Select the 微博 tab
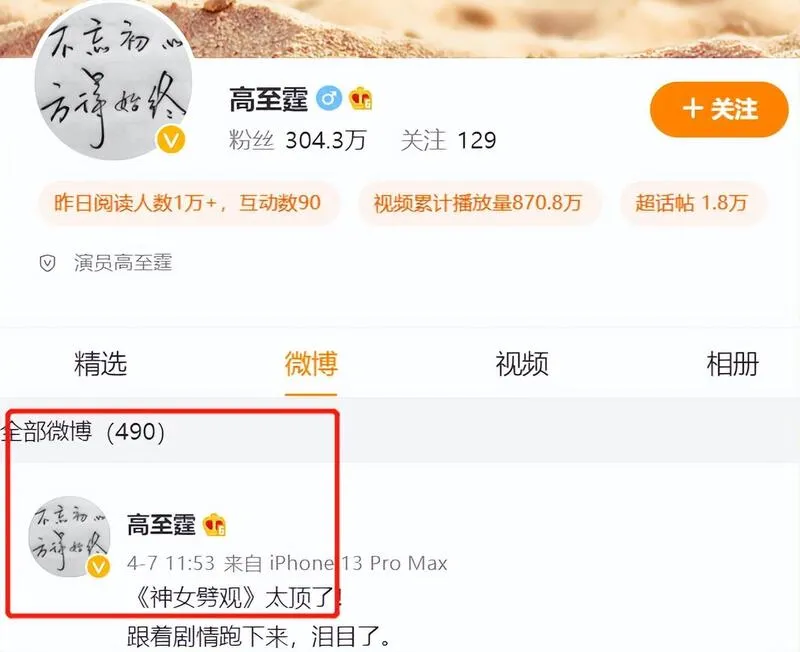Viewport: 800px width, 652px height. click(x=311, y=363)
